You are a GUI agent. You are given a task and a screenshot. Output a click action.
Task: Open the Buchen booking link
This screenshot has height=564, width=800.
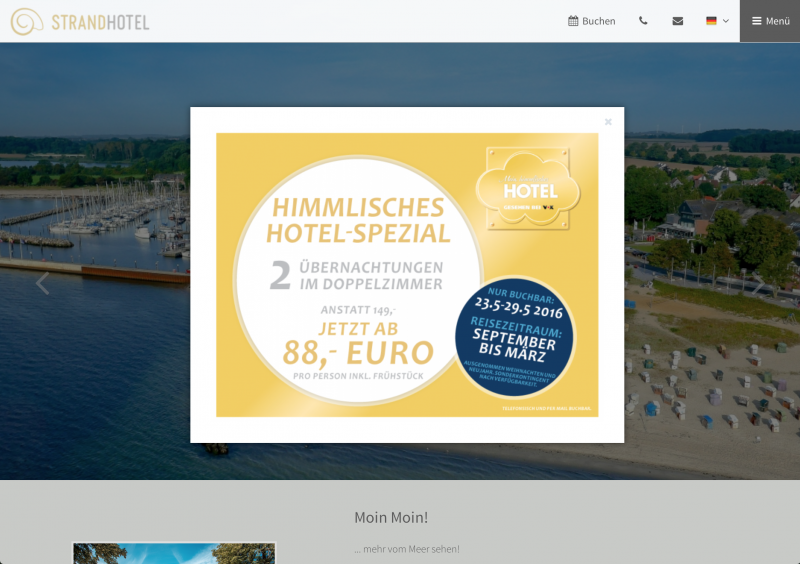click(x=591, y=21)
